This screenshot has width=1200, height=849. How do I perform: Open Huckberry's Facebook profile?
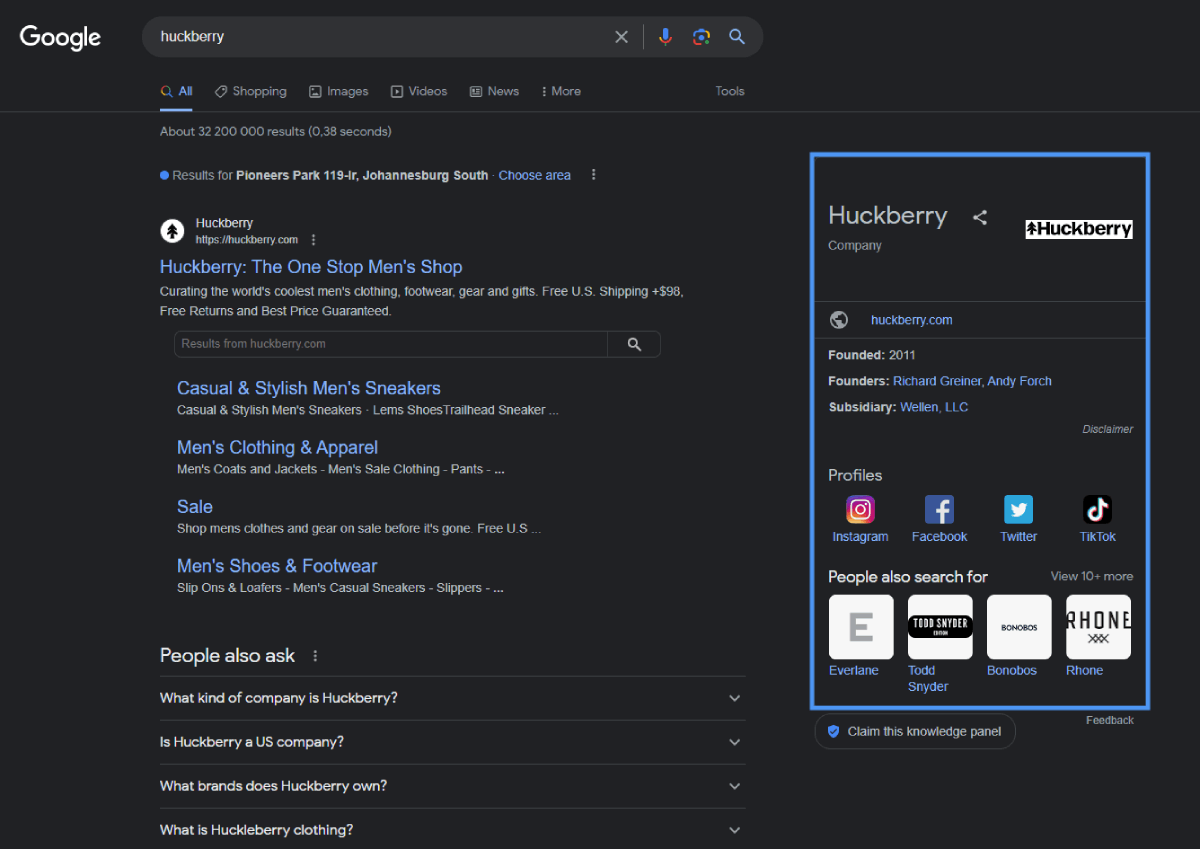point(939,511)
